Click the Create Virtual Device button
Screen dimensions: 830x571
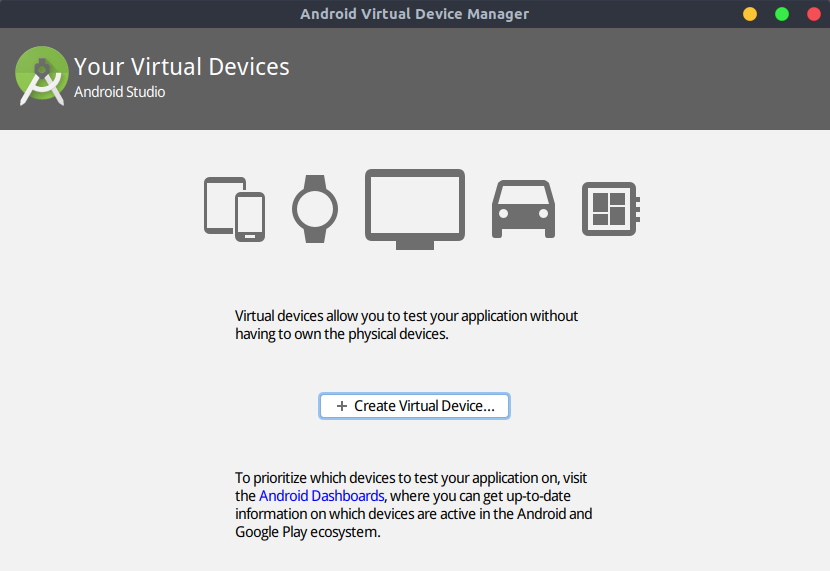tap(414, 406)
